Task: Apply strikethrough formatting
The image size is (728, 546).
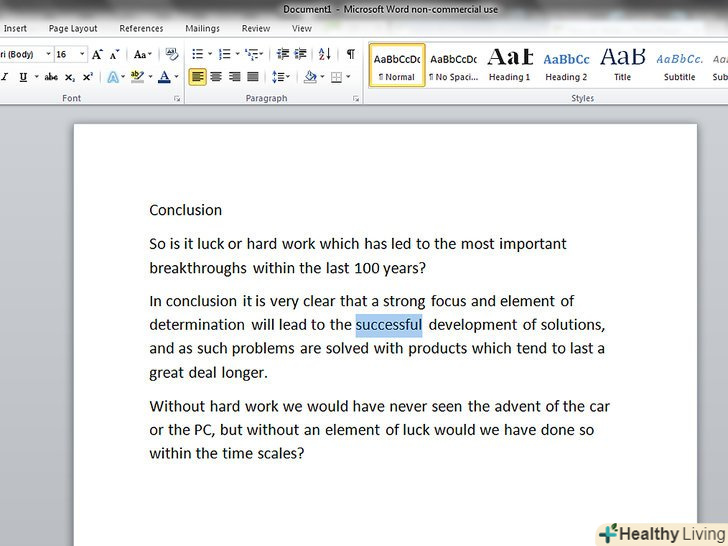Action: point(51,77)
